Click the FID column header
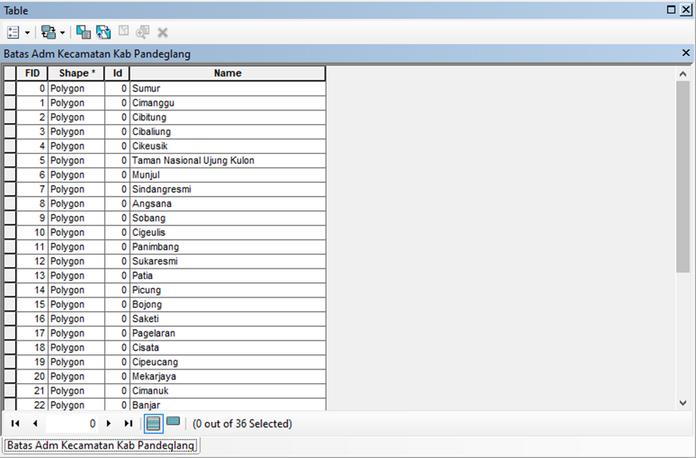This screenshot has width=696, height=458. pos(32,73)
